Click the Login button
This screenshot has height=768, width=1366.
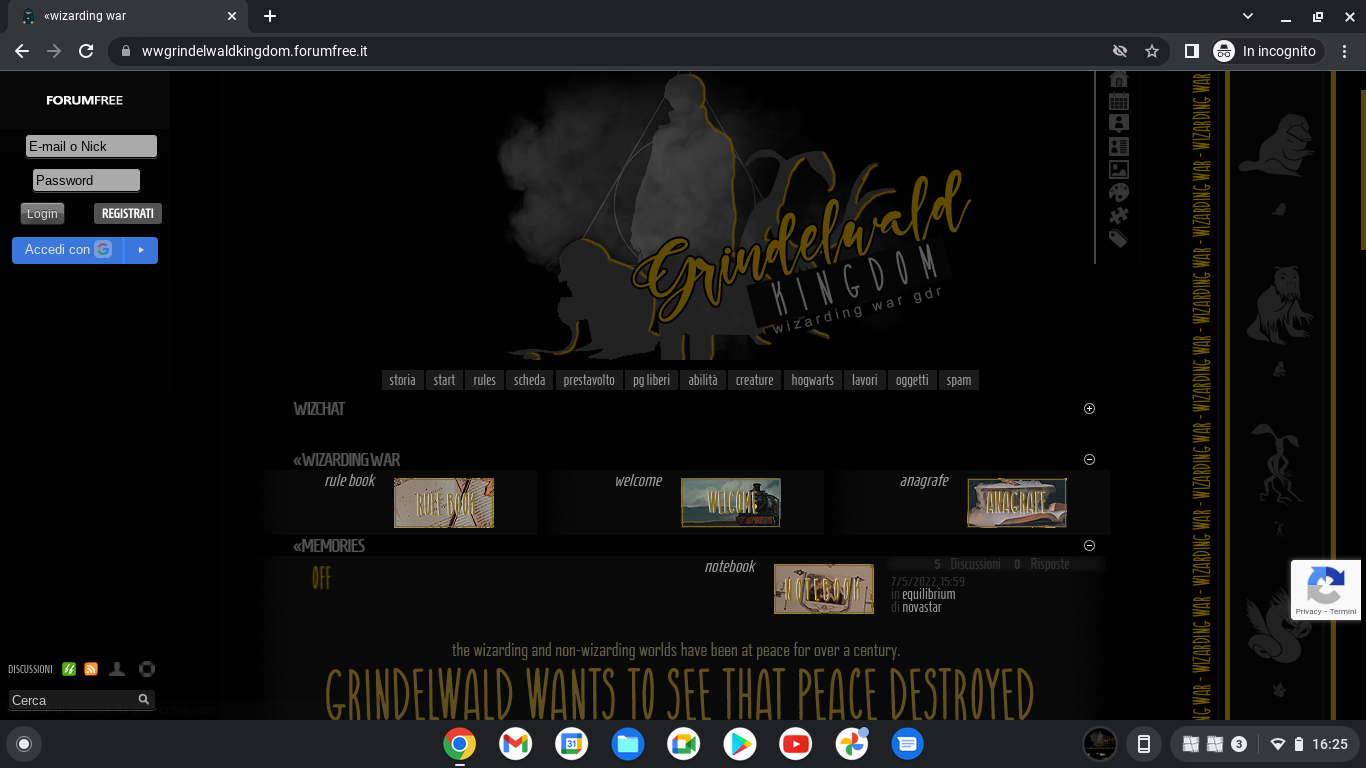pos(42,213)
